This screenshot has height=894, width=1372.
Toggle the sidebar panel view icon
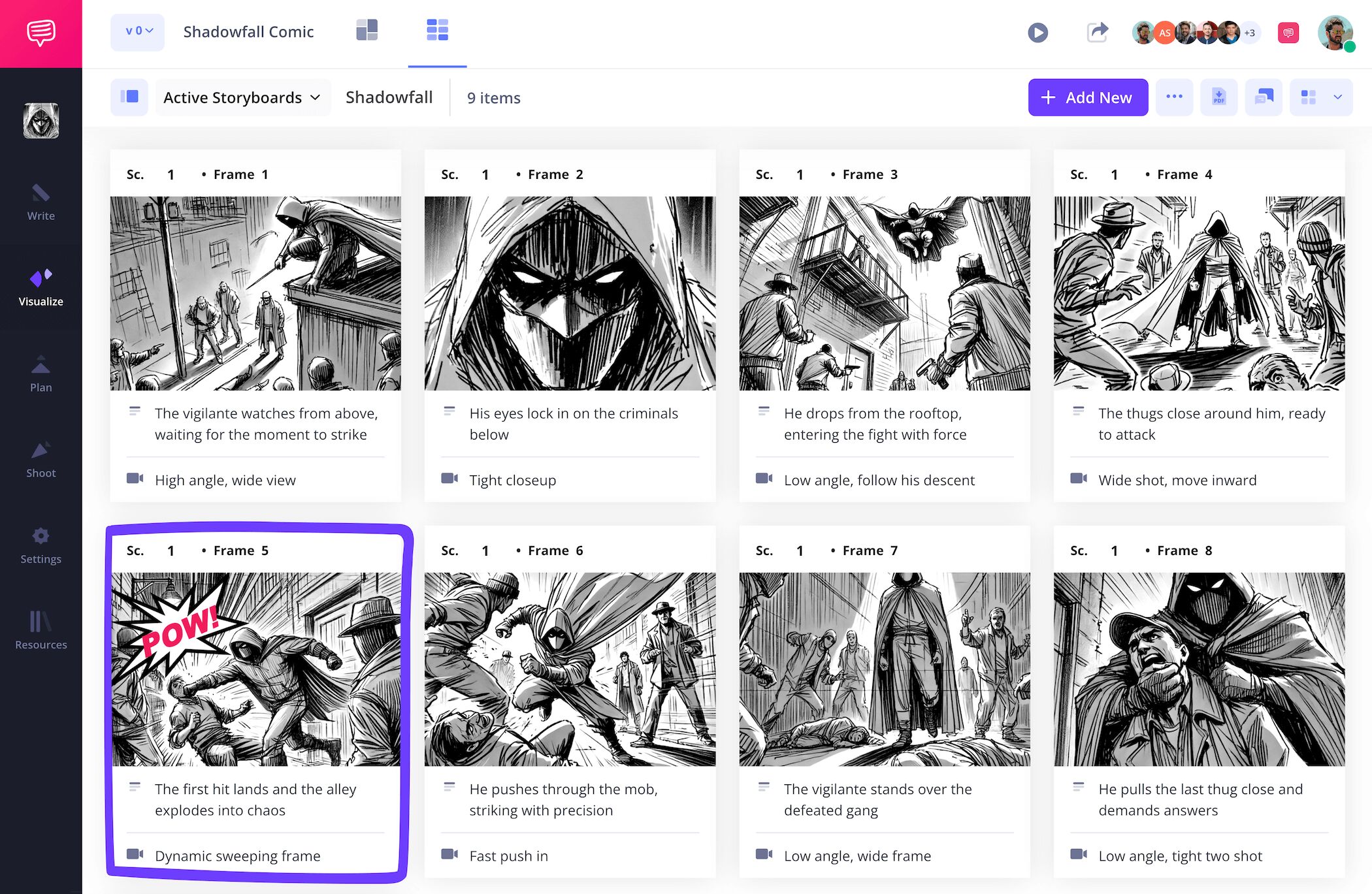(x=129, y=97)
